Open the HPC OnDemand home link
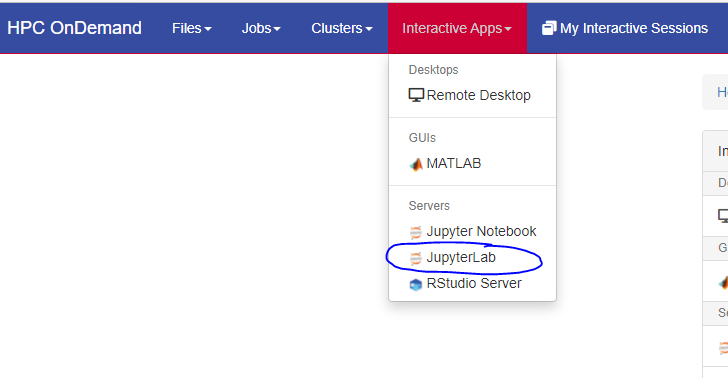 tap(74, 28)
